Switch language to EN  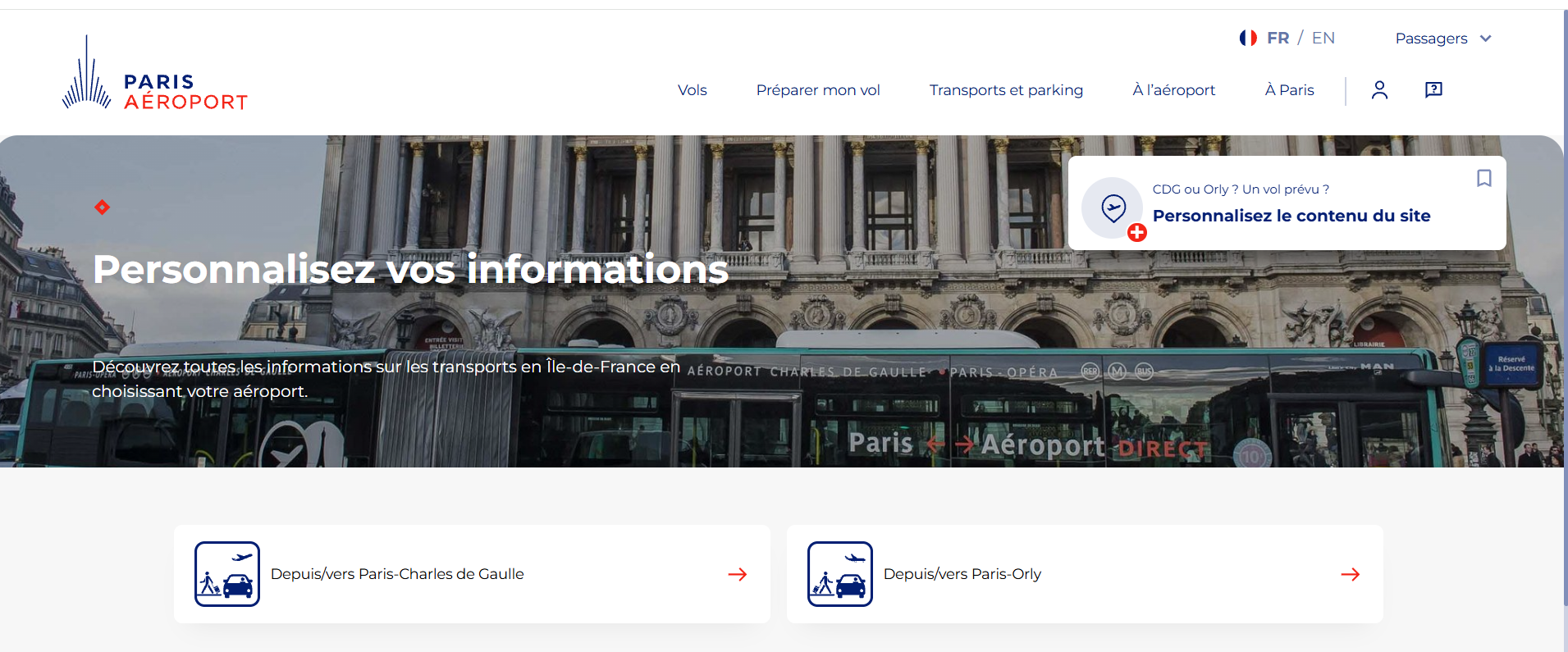click(x=1323, y=38)
